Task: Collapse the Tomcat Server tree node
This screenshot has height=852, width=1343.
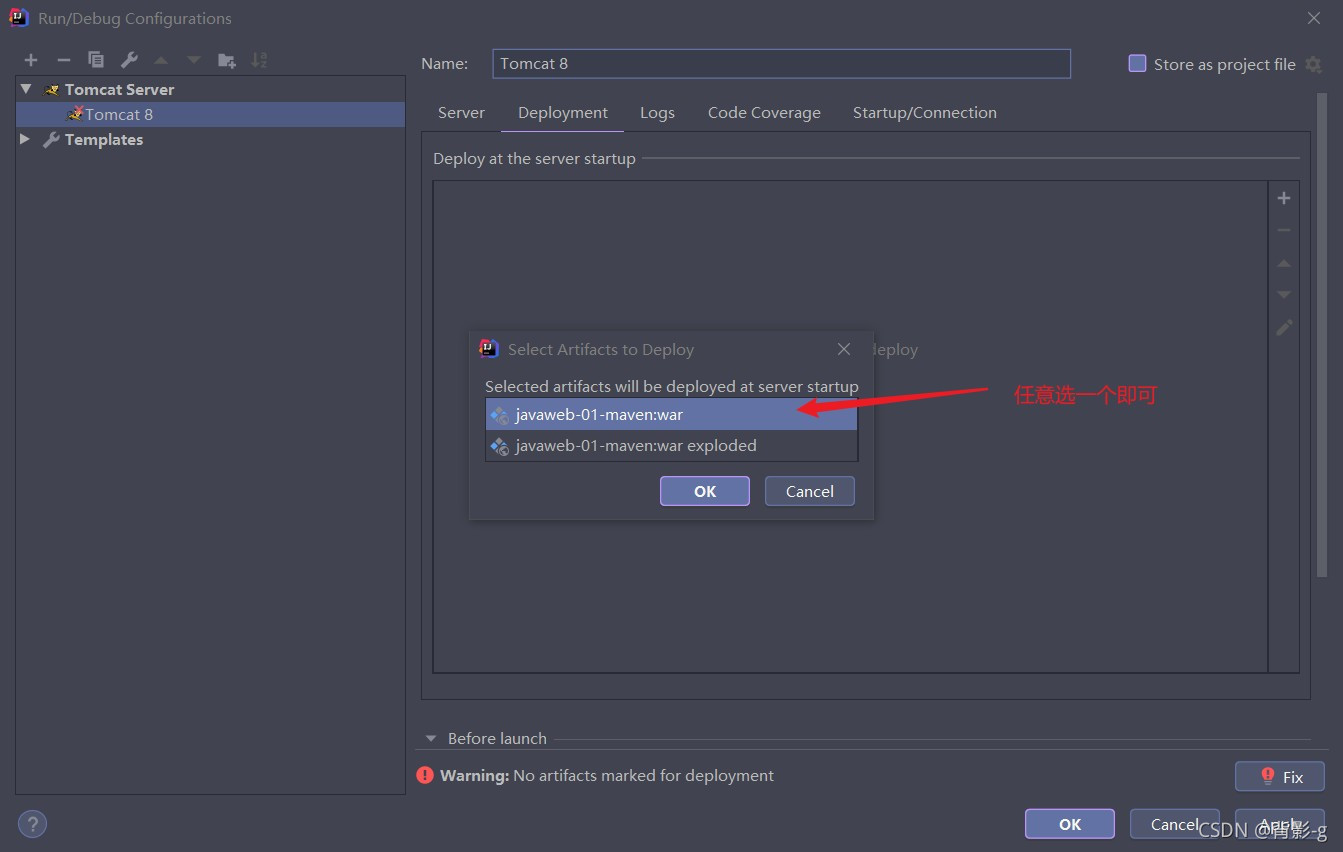Action: (26, 89)
